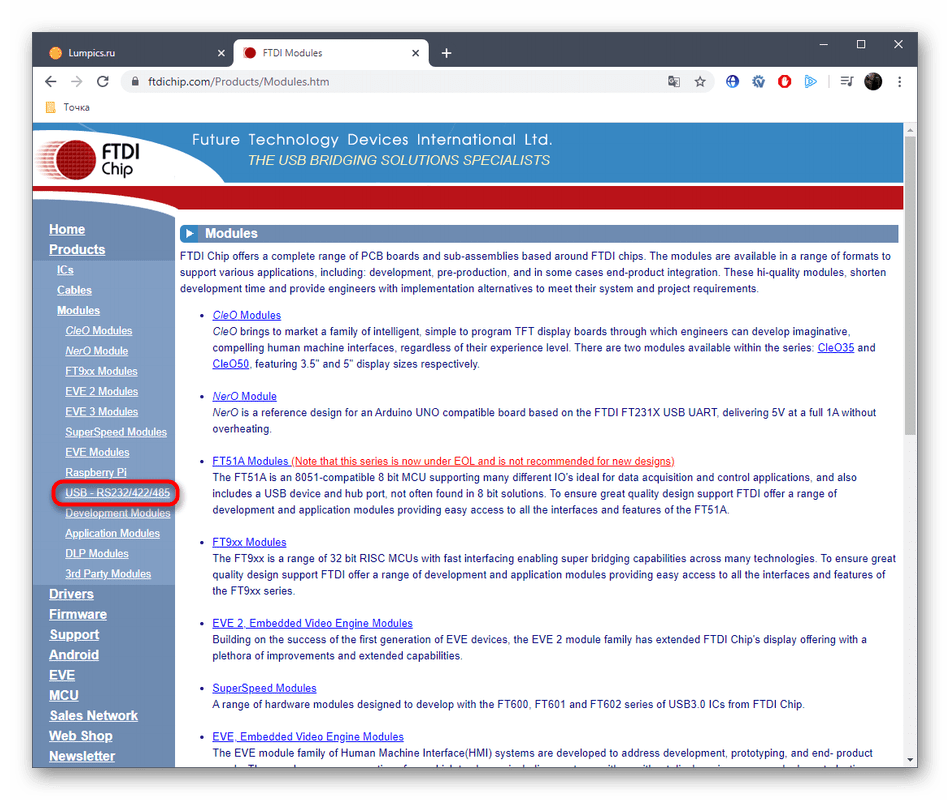Image resolution: width=950 pixels, height=800 pixels.
Task: Click the vertical page scrollbar
Action: (910, 290)
